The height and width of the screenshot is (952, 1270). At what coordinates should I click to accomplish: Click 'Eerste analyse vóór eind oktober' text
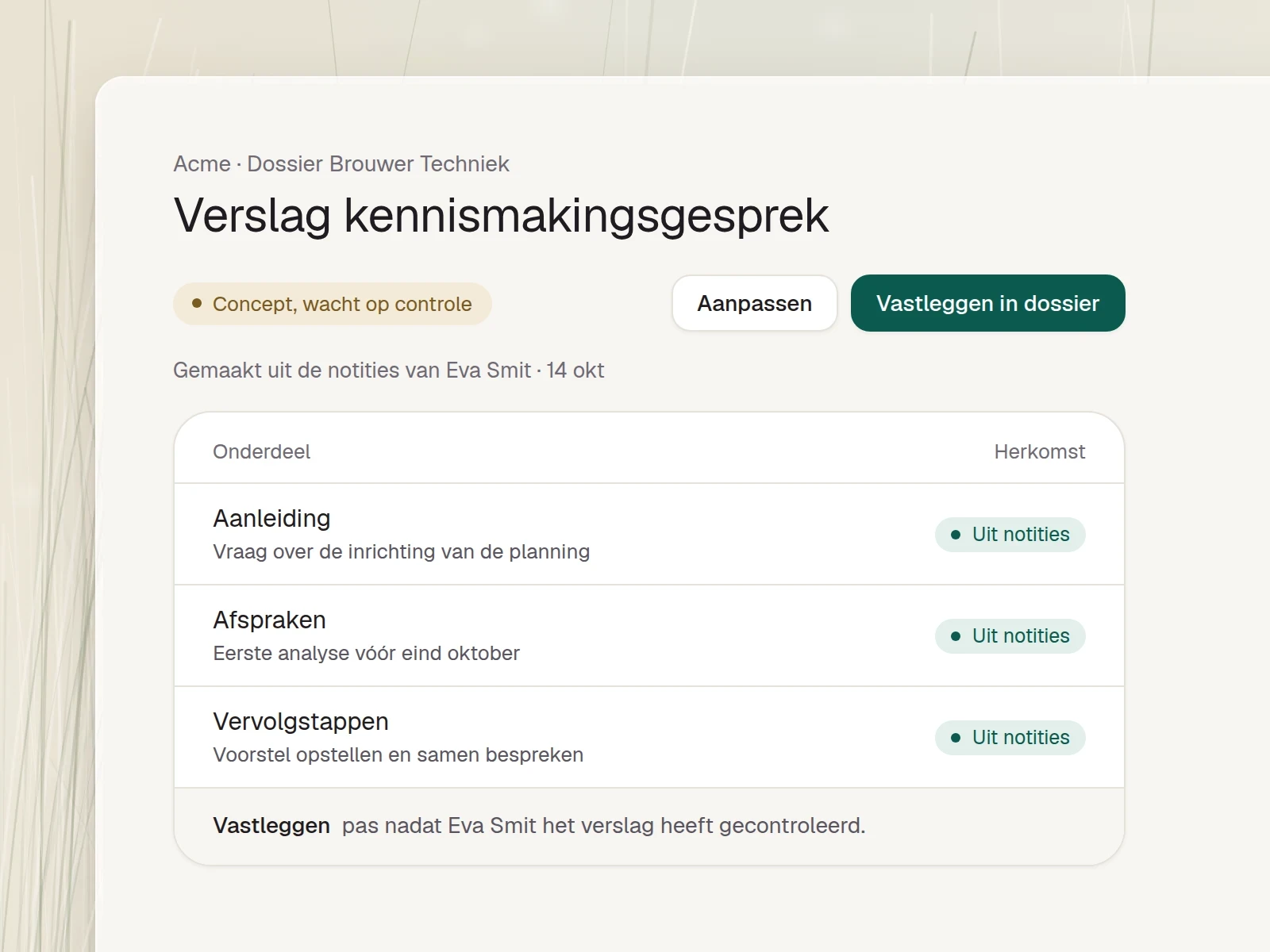tap(366, 653)
